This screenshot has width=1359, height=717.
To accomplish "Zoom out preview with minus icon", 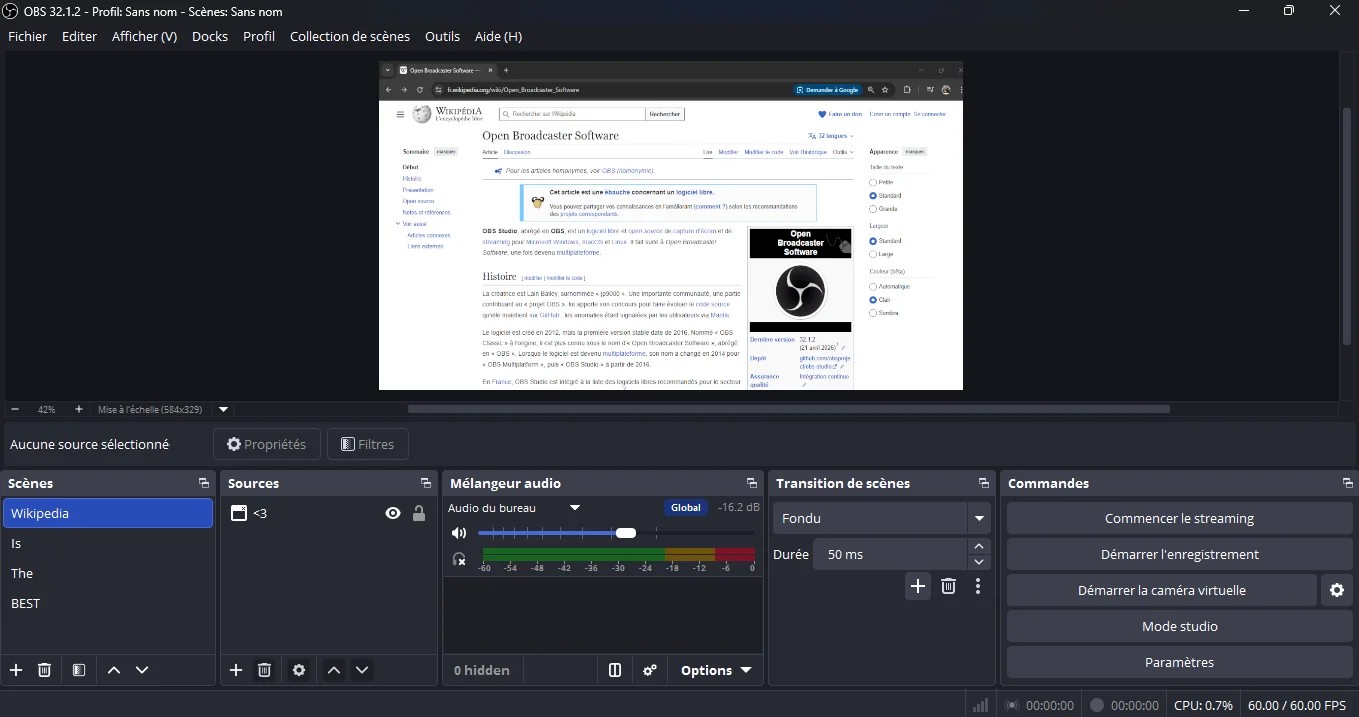I will coord(15,409).
